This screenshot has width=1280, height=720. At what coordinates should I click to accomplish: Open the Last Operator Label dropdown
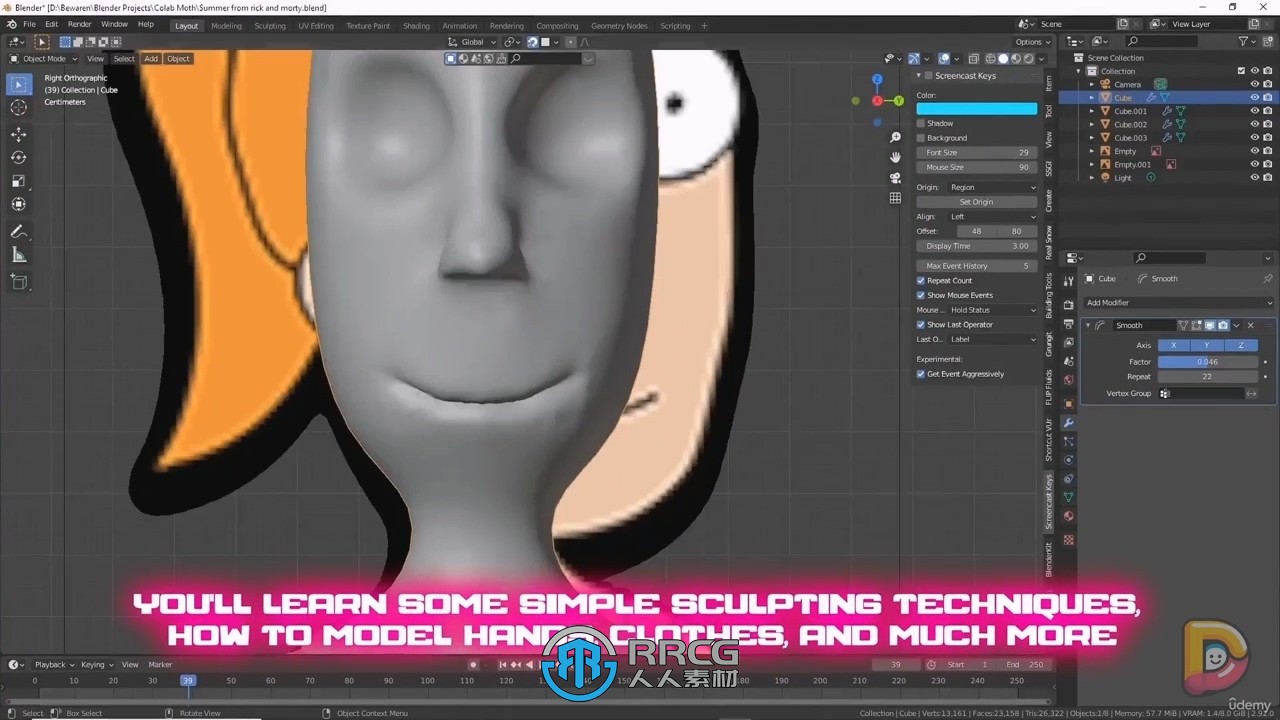(992, 339)
